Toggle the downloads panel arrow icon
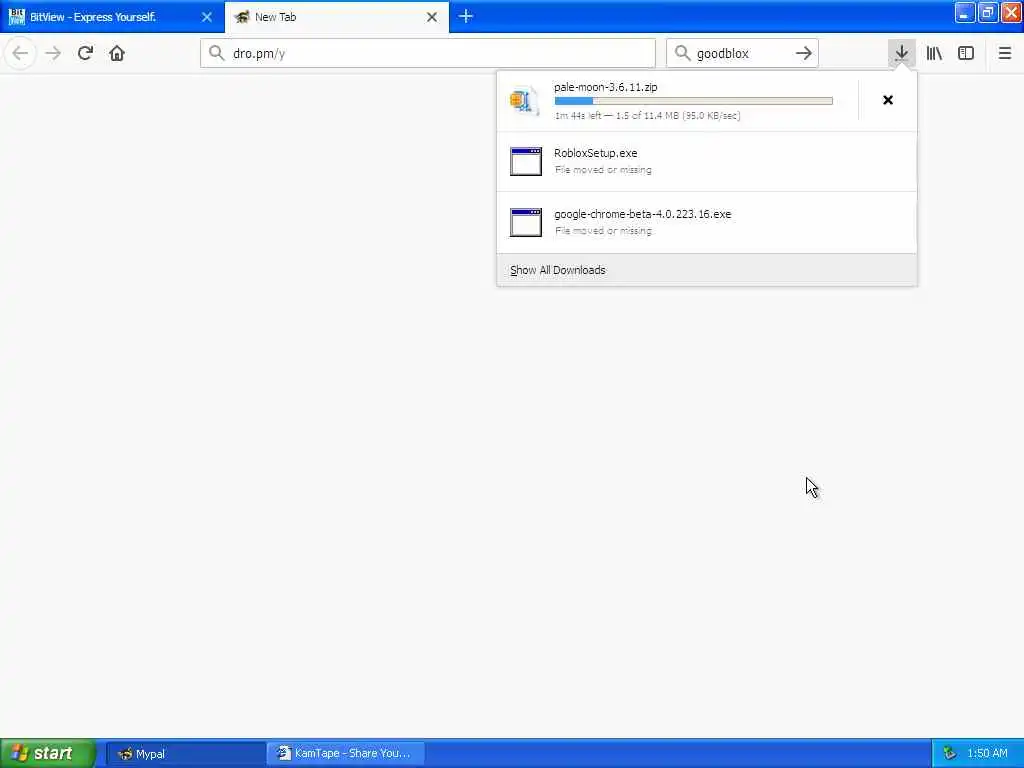This screenshot has width=1024, height=768. click(901, 53)
